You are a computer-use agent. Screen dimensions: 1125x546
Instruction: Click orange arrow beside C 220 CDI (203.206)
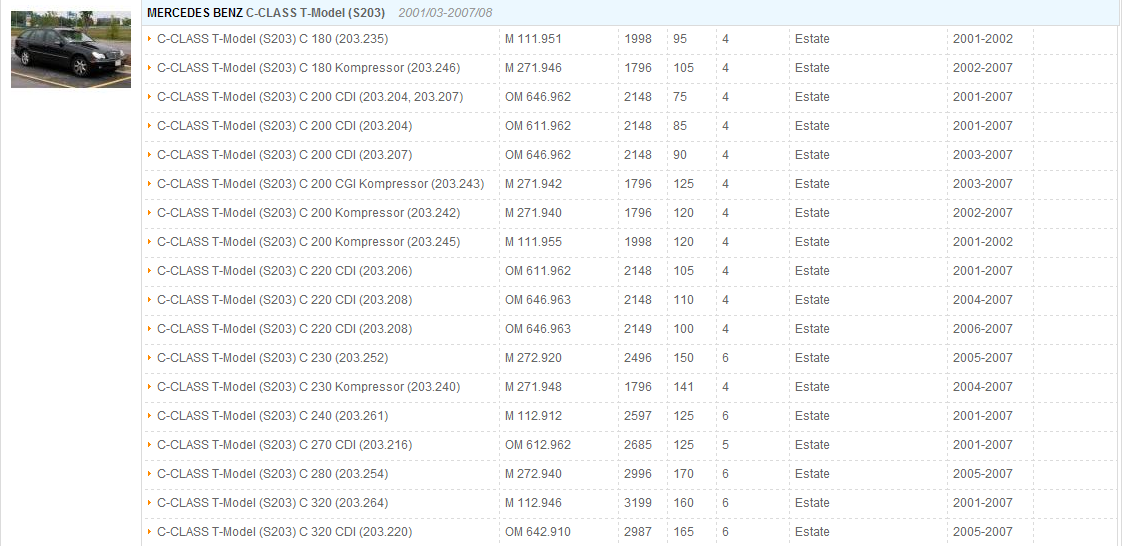tap(149, 270)
